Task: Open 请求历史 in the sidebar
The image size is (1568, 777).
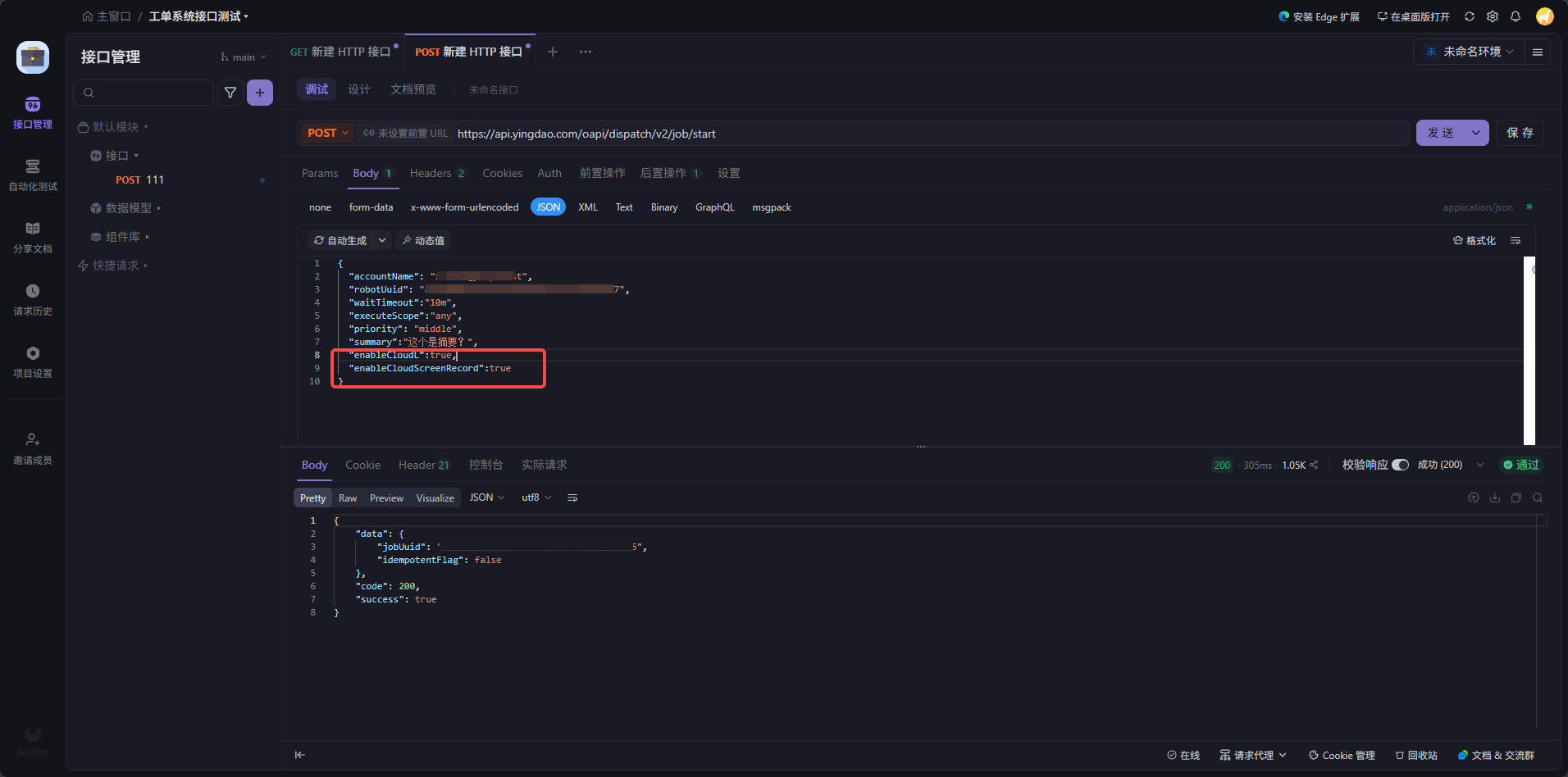Action: 33,299
